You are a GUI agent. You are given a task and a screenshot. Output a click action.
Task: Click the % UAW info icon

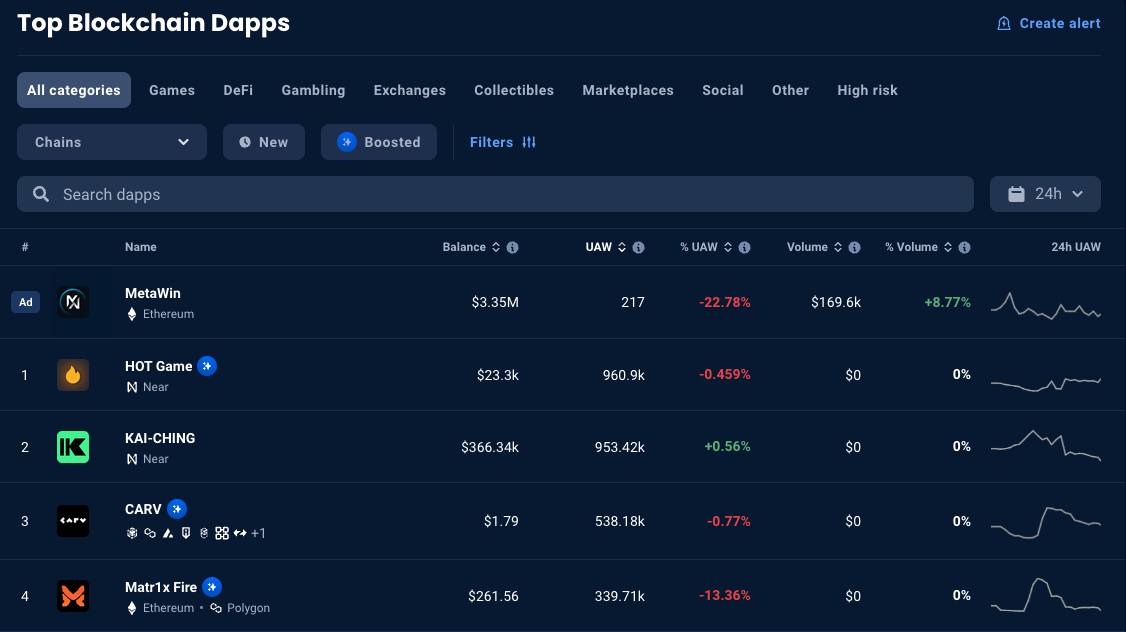[745, 247]
